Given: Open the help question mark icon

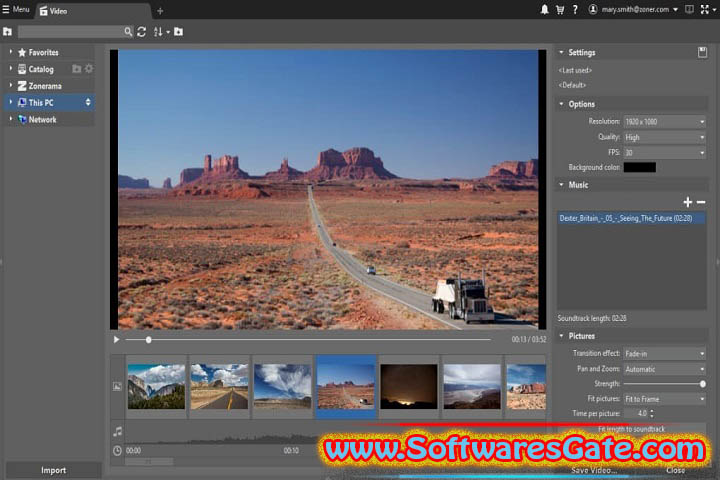Looking at the screenshot, I should coord(575,10).
